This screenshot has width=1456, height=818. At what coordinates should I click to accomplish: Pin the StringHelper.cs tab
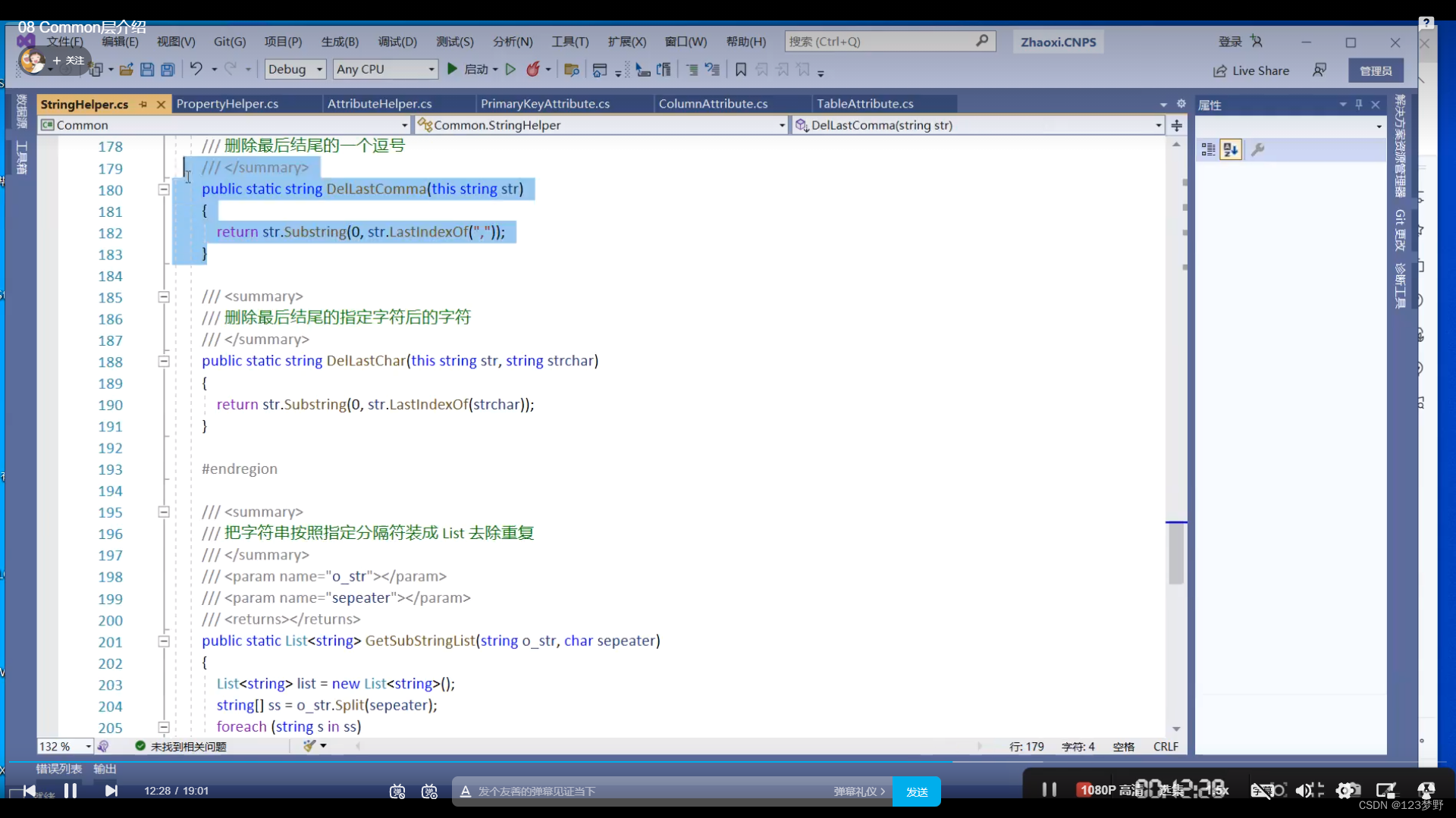(x=143, y=104)
